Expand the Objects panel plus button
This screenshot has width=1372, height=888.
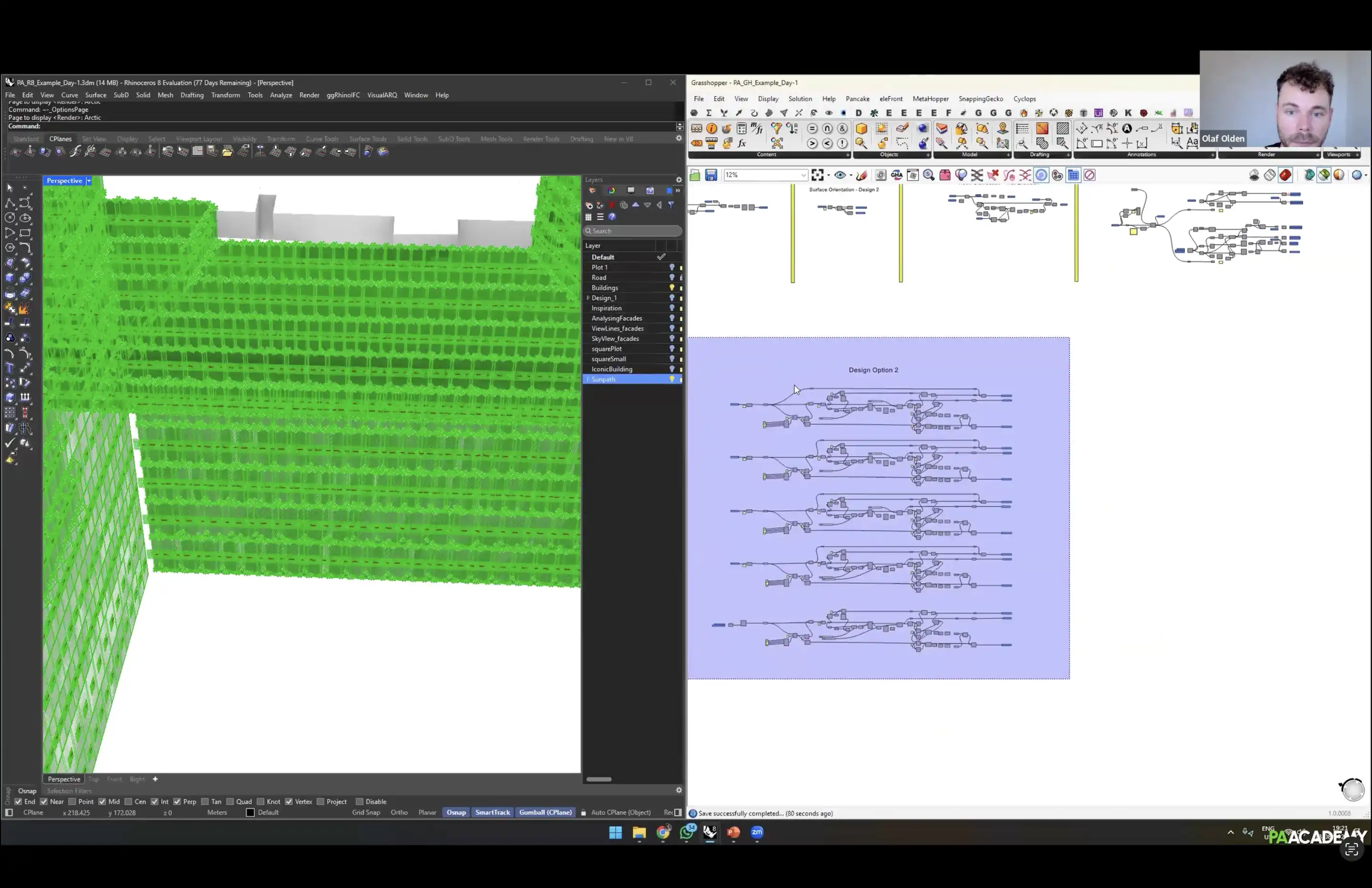[928, 155]
